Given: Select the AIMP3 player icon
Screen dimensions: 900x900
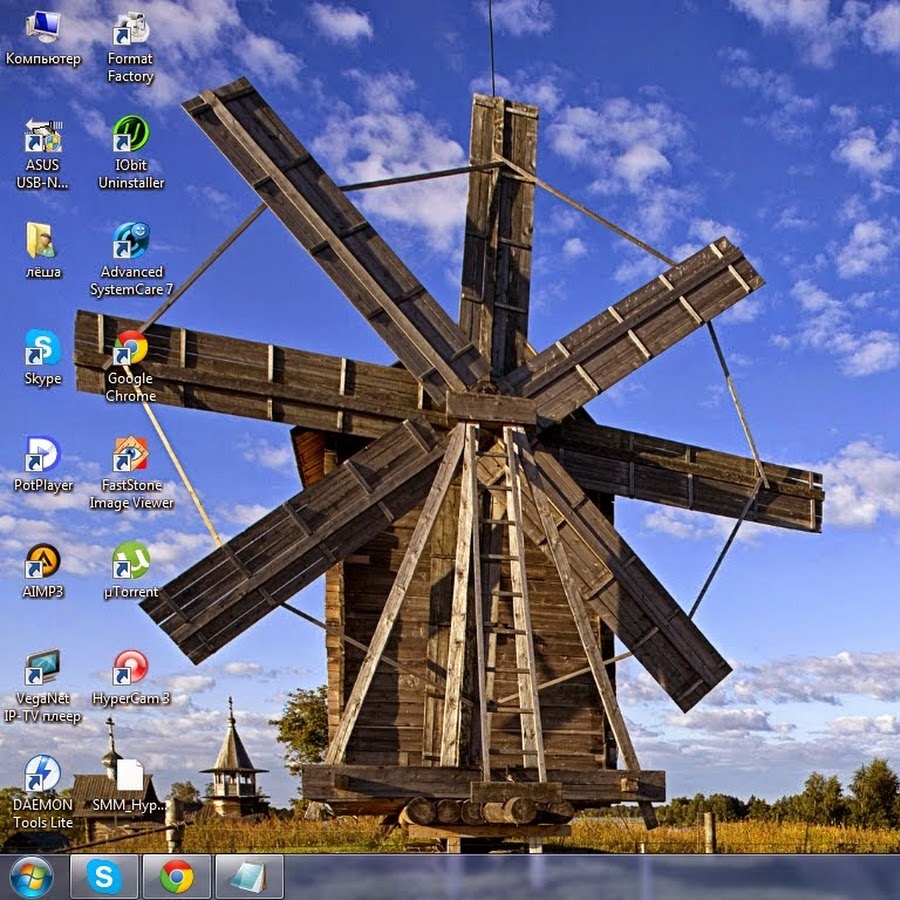Looking at the screenshot, I should click(x=42, y=561).
